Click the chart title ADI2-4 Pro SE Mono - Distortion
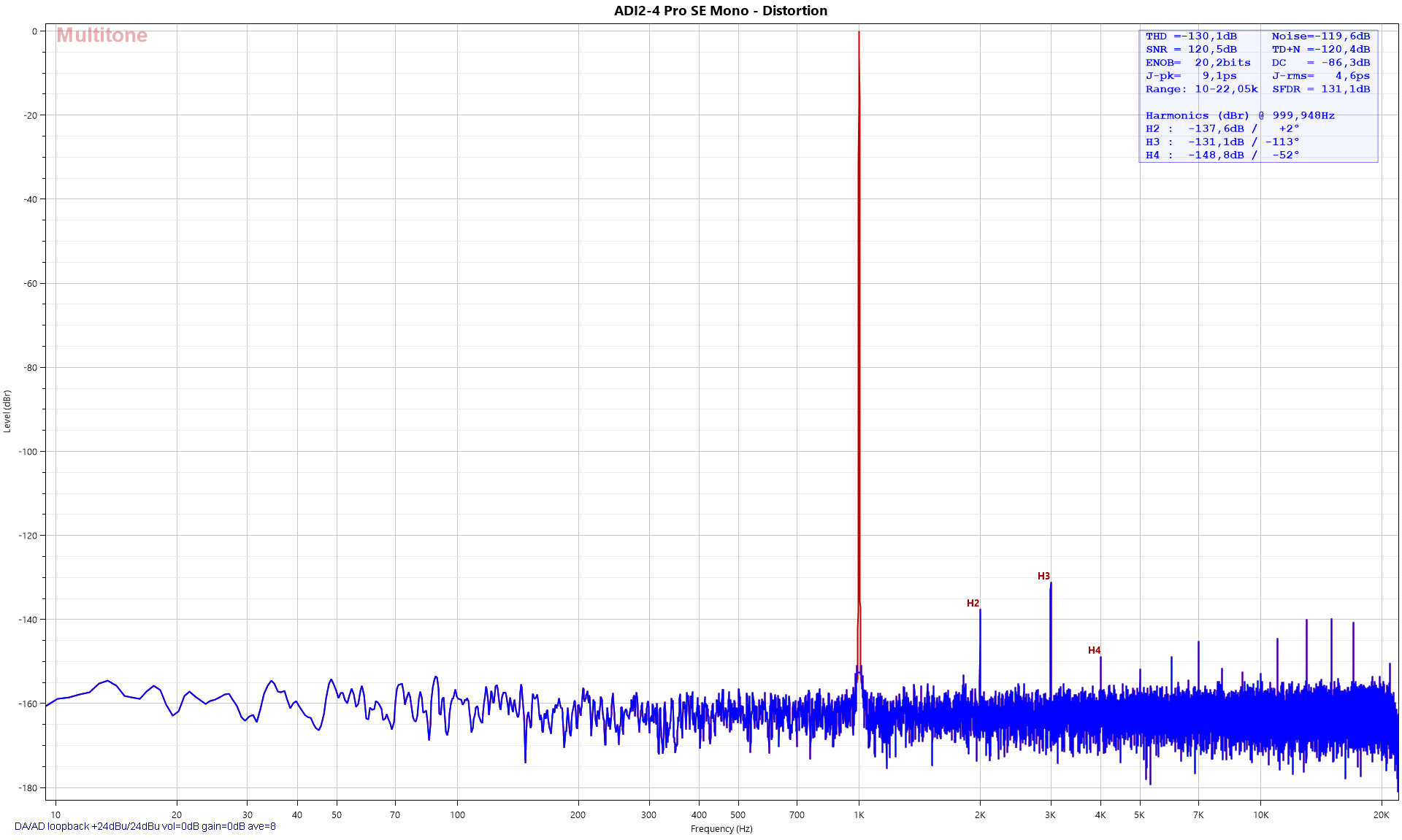This screenshot has height=840, width=1402. point(720,11)
